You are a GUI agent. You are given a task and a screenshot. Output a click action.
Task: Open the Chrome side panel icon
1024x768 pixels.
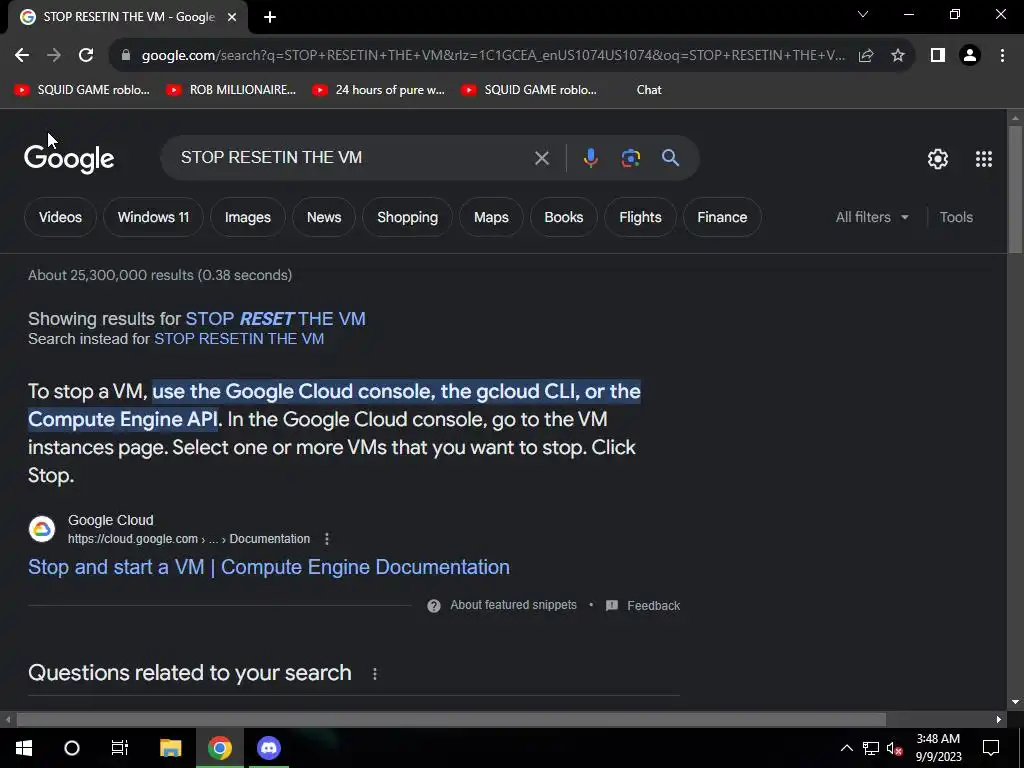tap(938, 56)
